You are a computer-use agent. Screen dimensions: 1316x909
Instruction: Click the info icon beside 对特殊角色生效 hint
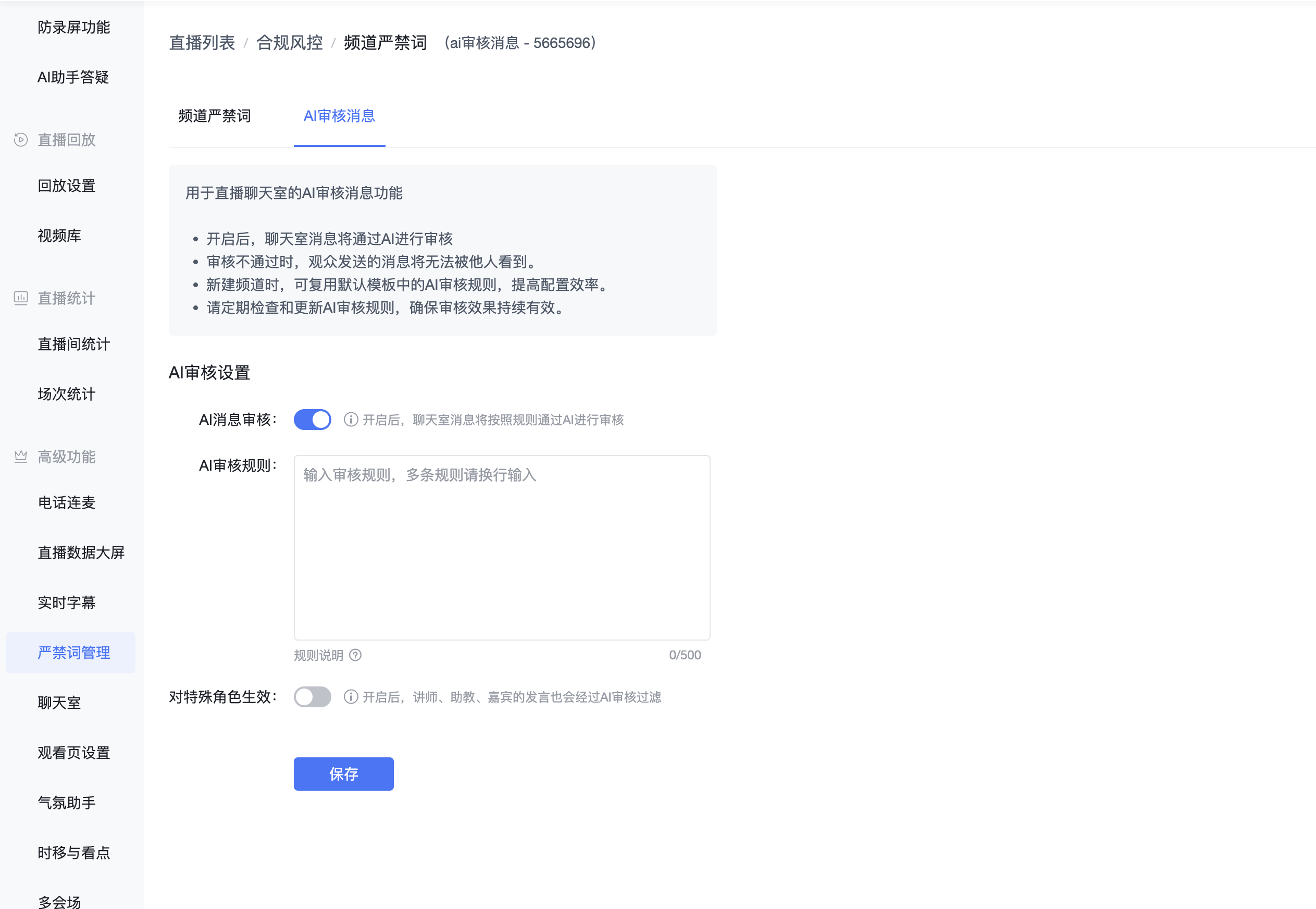351,696
